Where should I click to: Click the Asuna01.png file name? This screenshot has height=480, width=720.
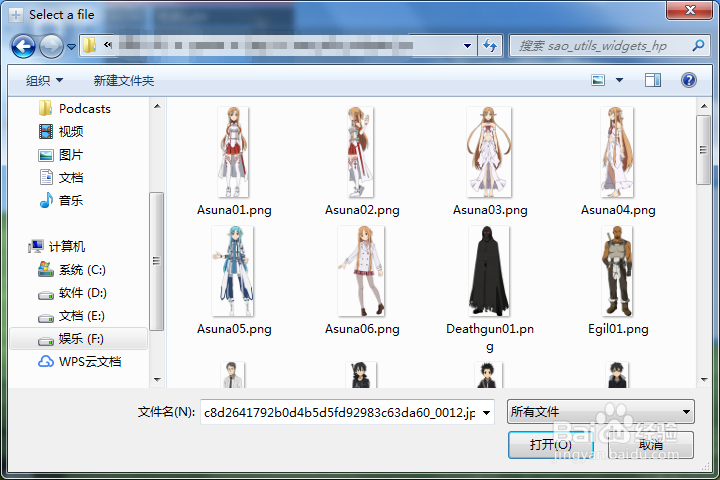(234, 210)
